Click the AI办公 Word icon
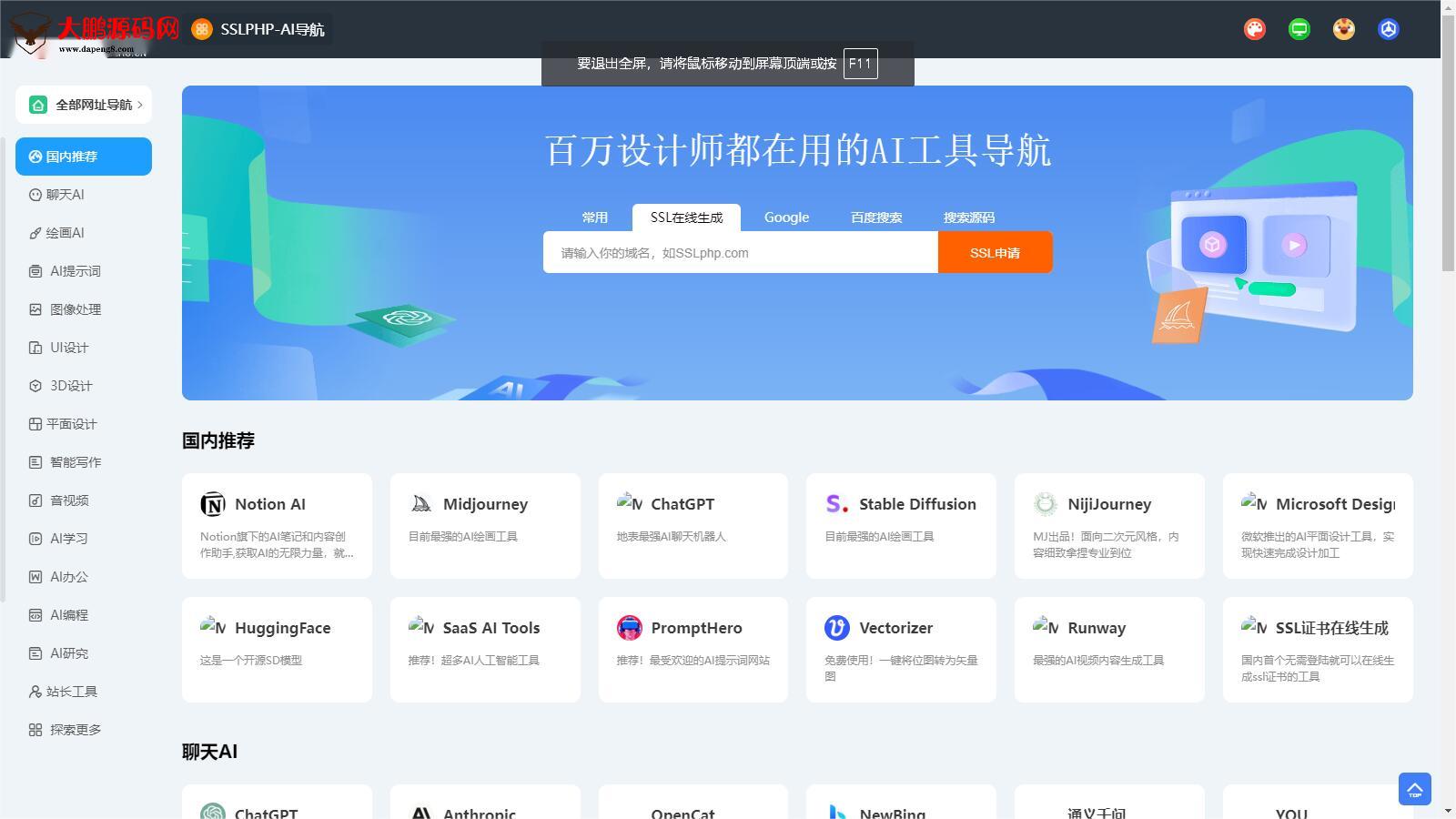Screen dimensions: 1456x819 pos(35,577)
